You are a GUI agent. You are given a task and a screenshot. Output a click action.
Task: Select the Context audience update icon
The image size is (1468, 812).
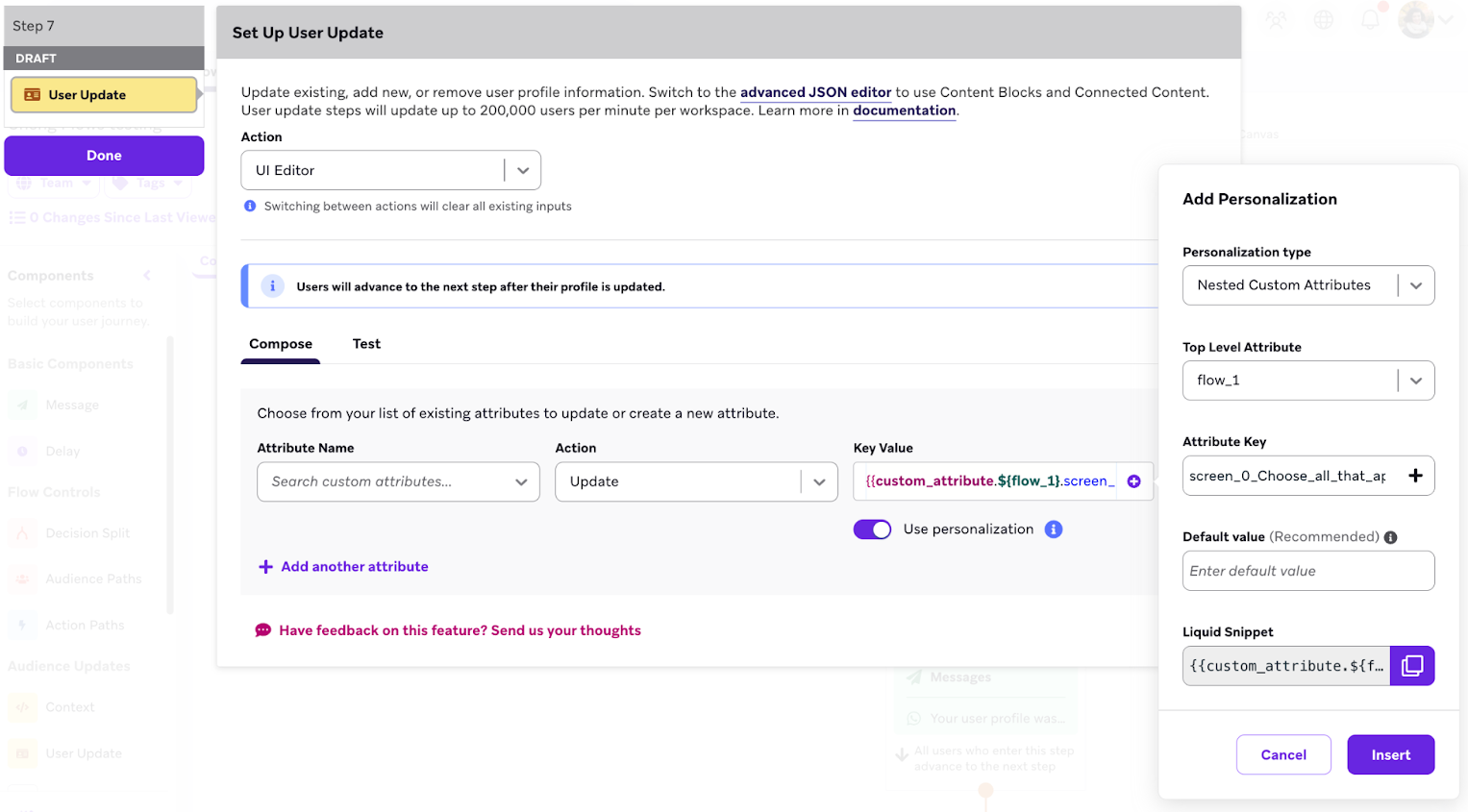click(21, 706)
